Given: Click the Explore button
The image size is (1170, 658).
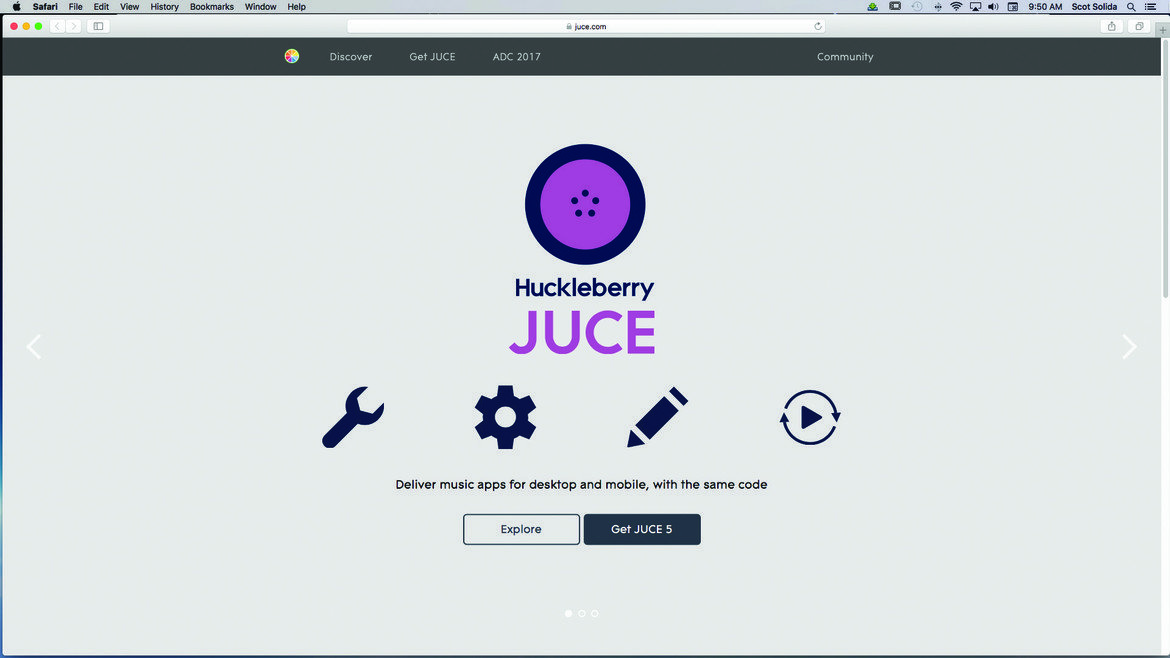Looking at the screenshot, I should pyautogui.click(x=521, y=529).
